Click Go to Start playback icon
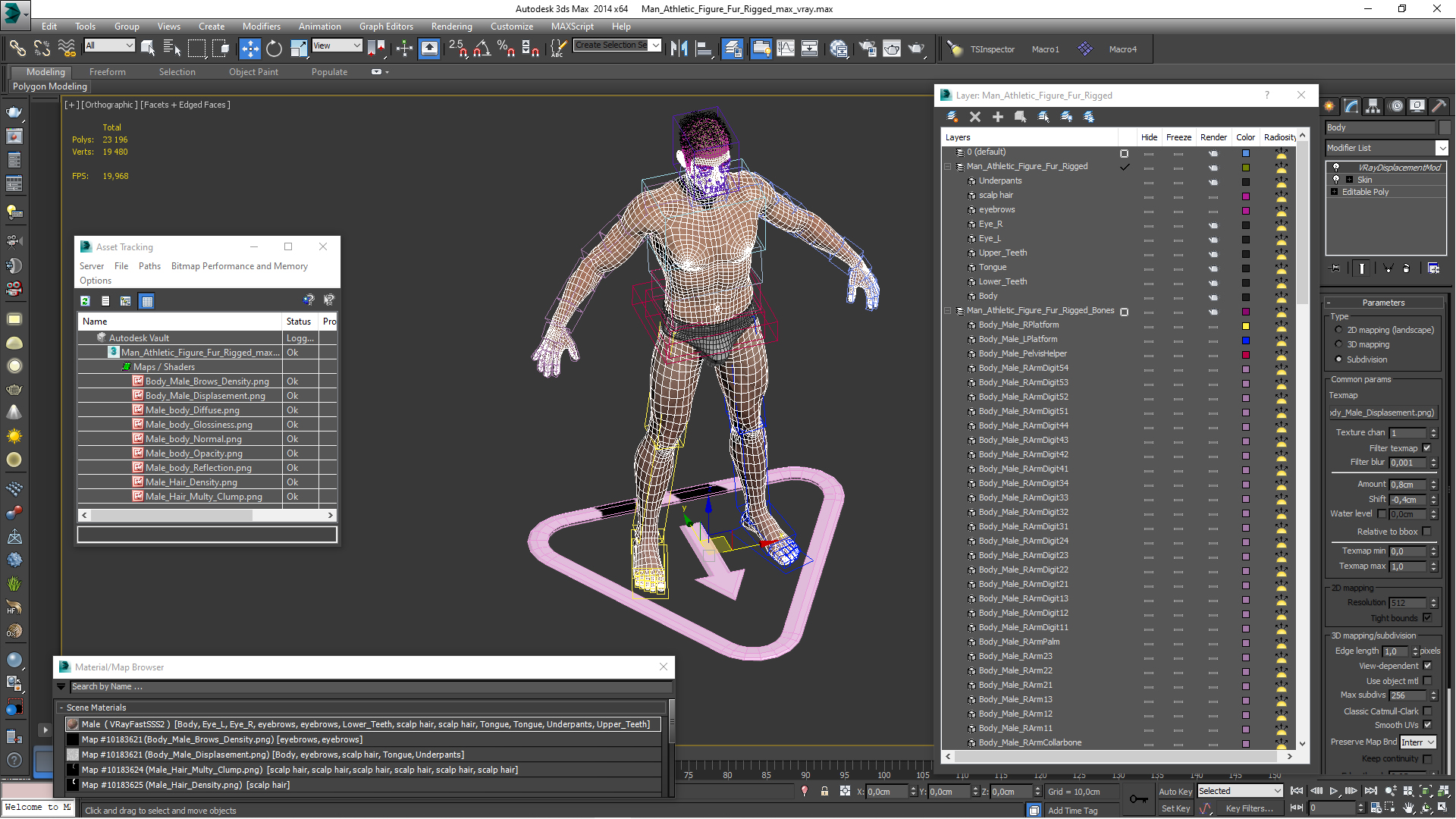1456x819 pixels. click(1297, 791)
